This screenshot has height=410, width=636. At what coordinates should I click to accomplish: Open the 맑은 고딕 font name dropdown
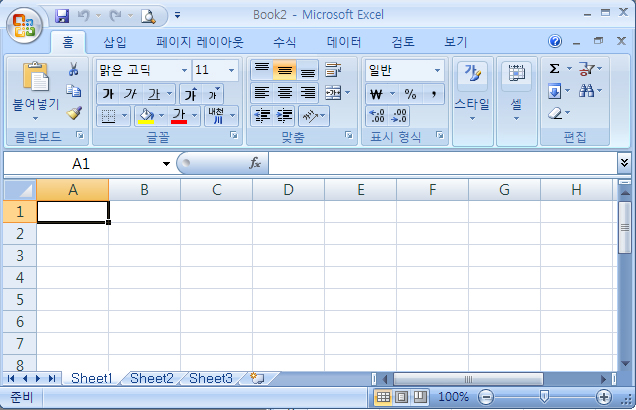185,70
